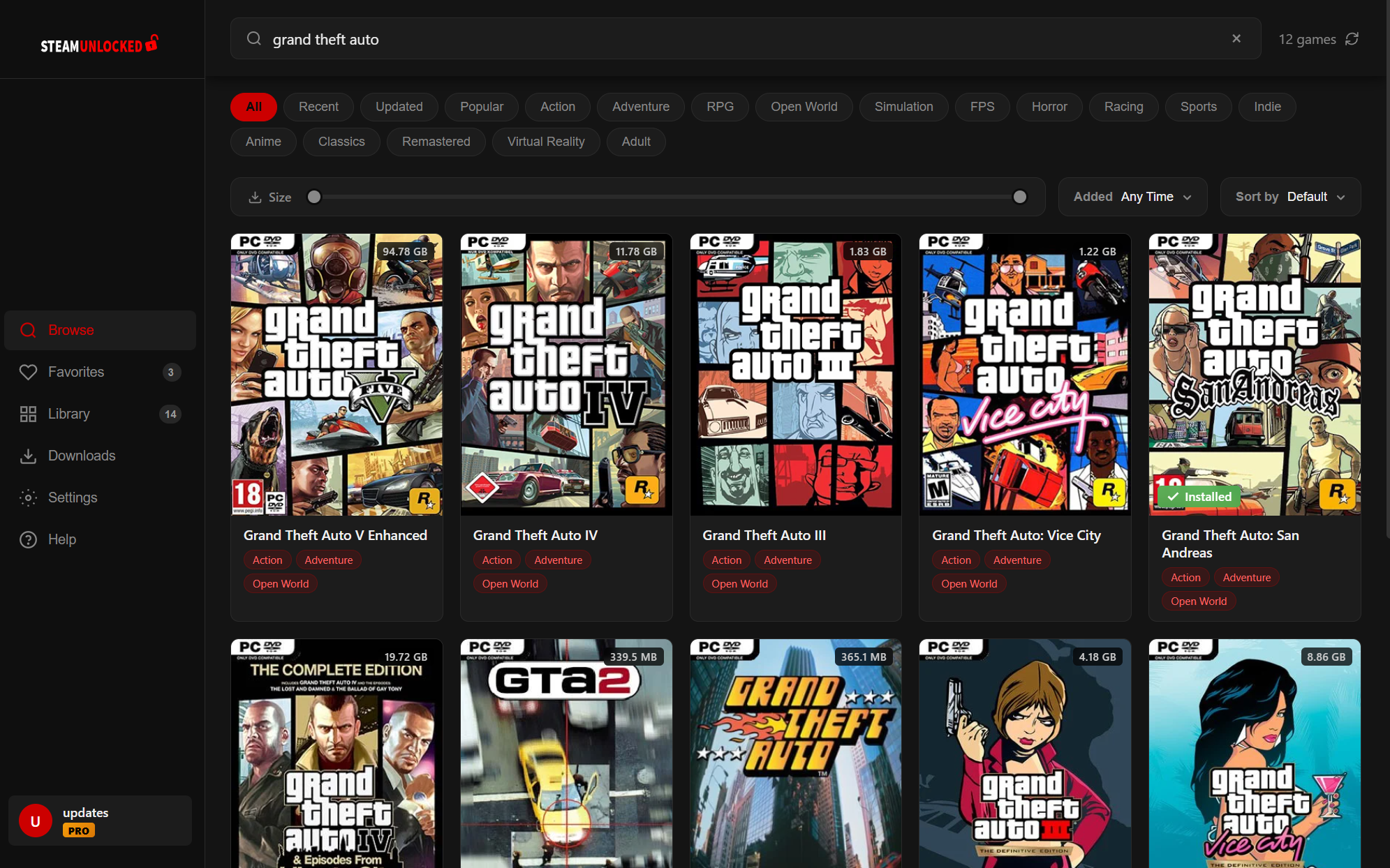Open the Browse section

click(x=100, y=330)
